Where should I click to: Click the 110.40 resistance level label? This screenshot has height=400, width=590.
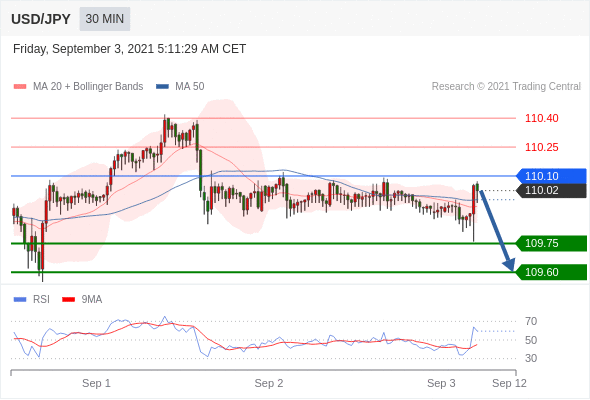(542, 118)
